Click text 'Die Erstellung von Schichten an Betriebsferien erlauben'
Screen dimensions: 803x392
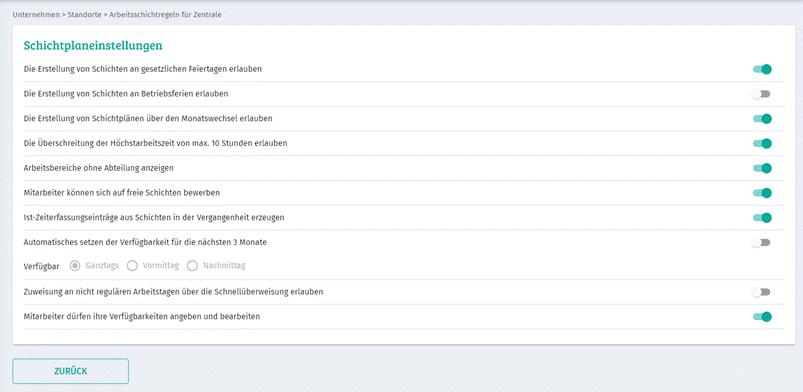(126, 94)
